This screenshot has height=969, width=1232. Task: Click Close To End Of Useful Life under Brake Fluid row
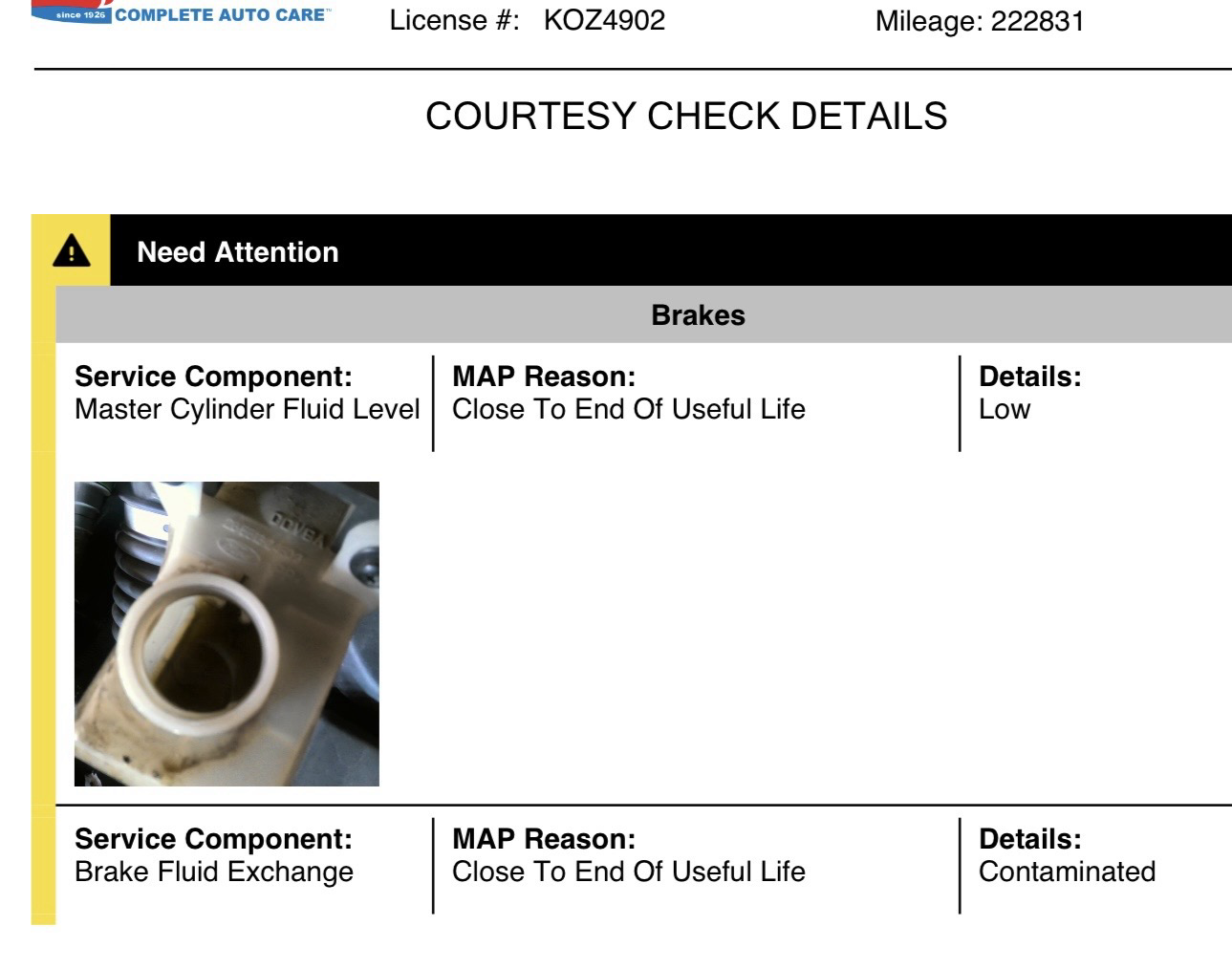[629, 872]
